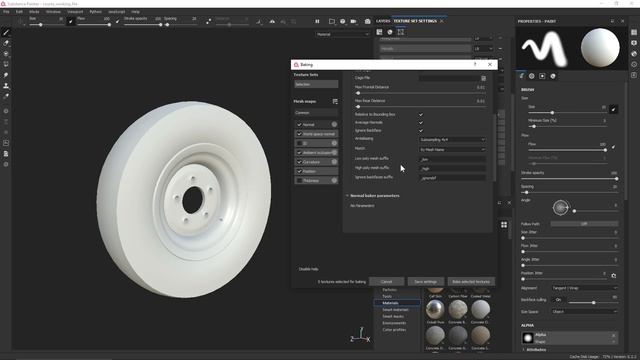Click the lazy mouse icon in top toolbar
The width and height of the screenshot is (640, 360).
[209, 21]
